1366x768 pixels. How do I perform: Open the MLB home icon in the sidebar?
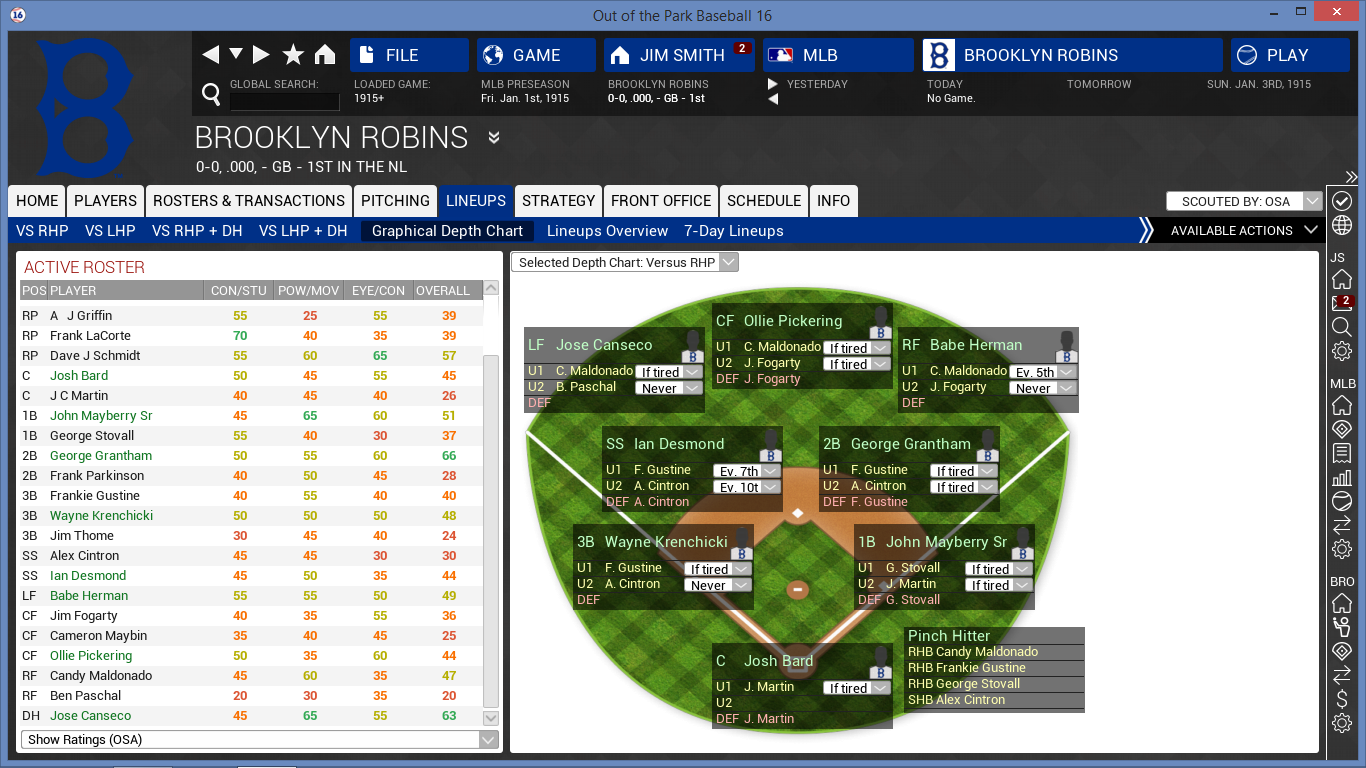point(1342,405)
